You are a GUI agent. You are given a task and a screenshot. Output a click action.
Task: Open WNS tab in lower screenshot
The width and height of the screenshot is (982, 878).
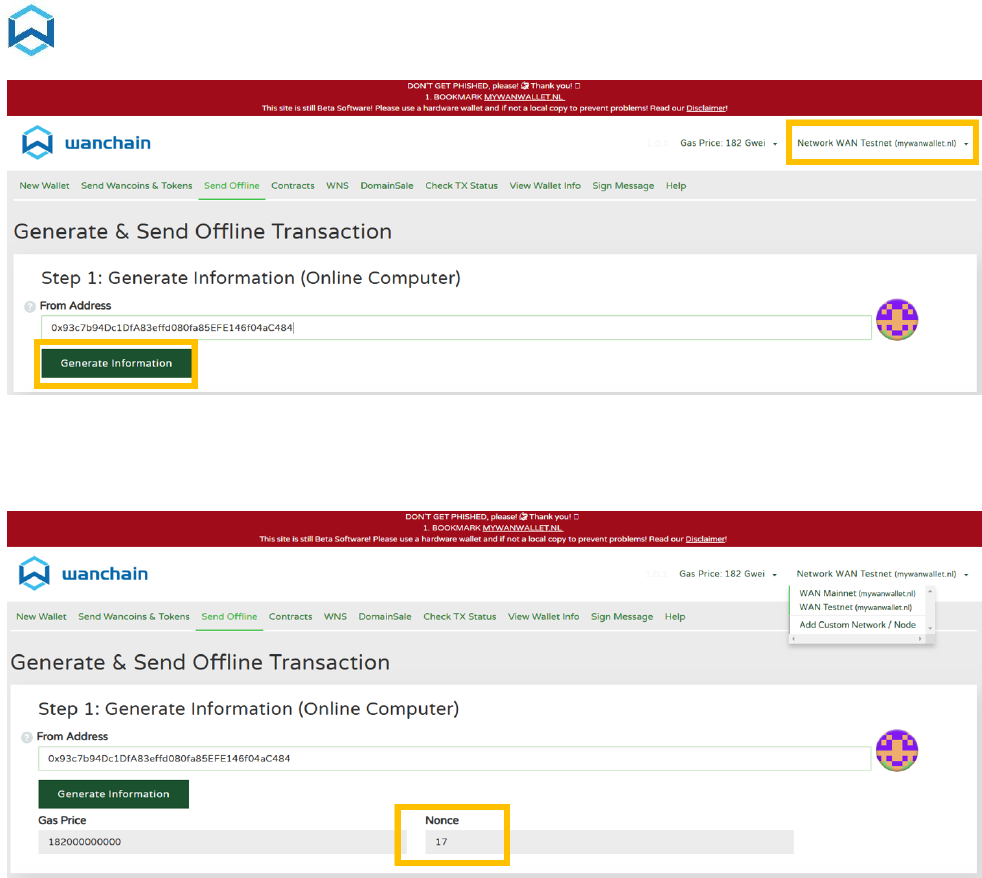point(335,617)
